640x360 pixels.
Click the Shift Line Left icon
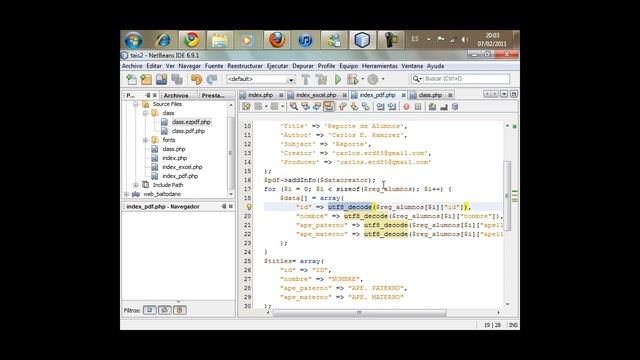pyautogui.click(x=380, y=107)
